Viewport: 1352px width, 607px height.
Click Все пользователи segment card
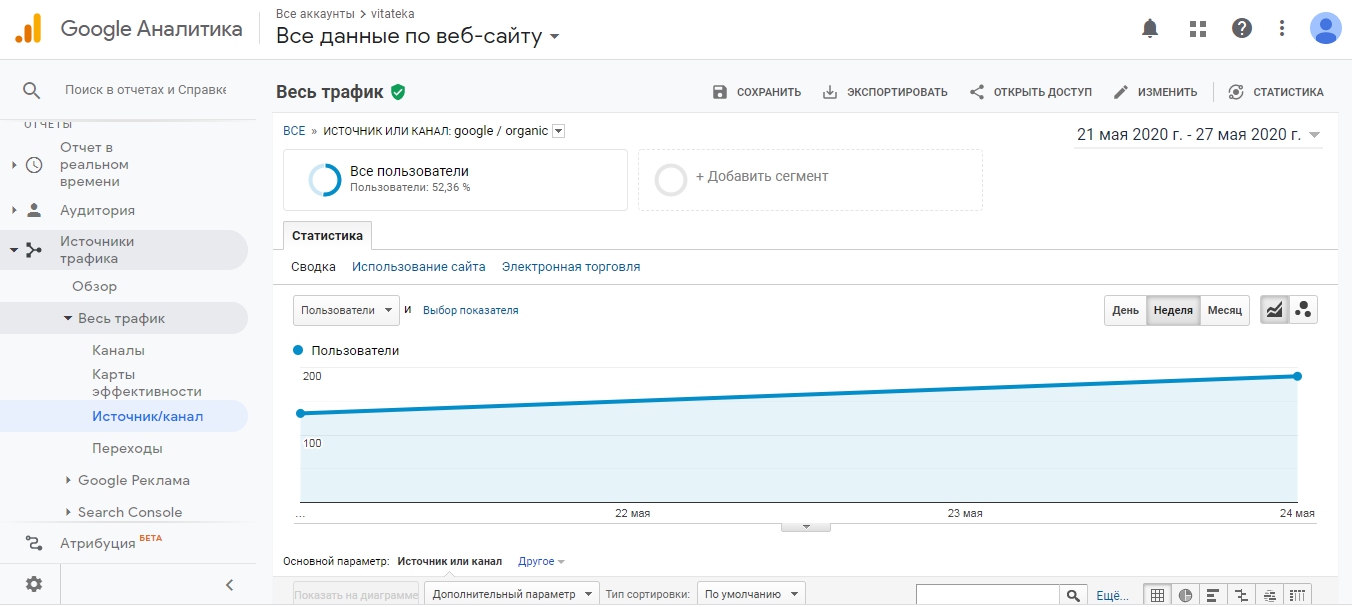click(x=455, y=180)
